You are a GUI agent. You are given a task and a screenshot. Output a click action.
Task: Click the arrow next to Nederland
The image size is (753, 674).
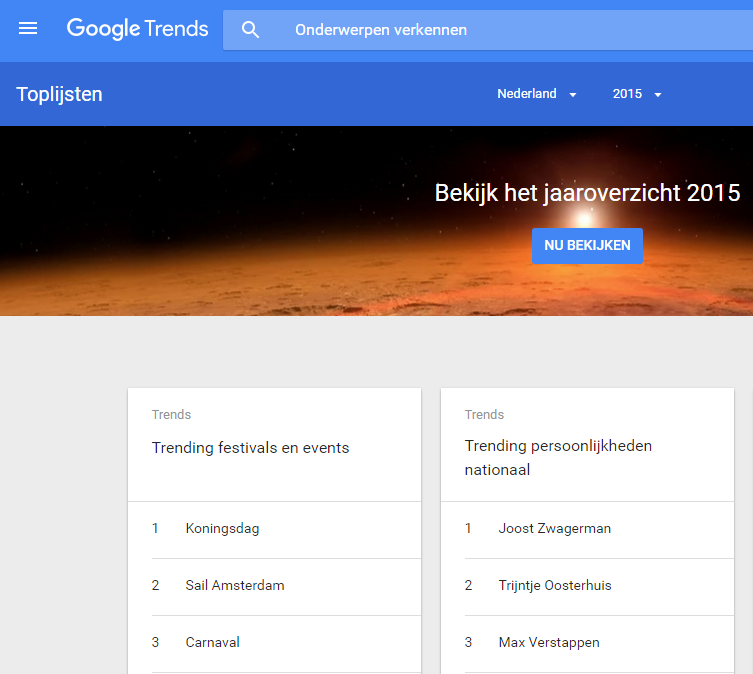pos(572,95)
